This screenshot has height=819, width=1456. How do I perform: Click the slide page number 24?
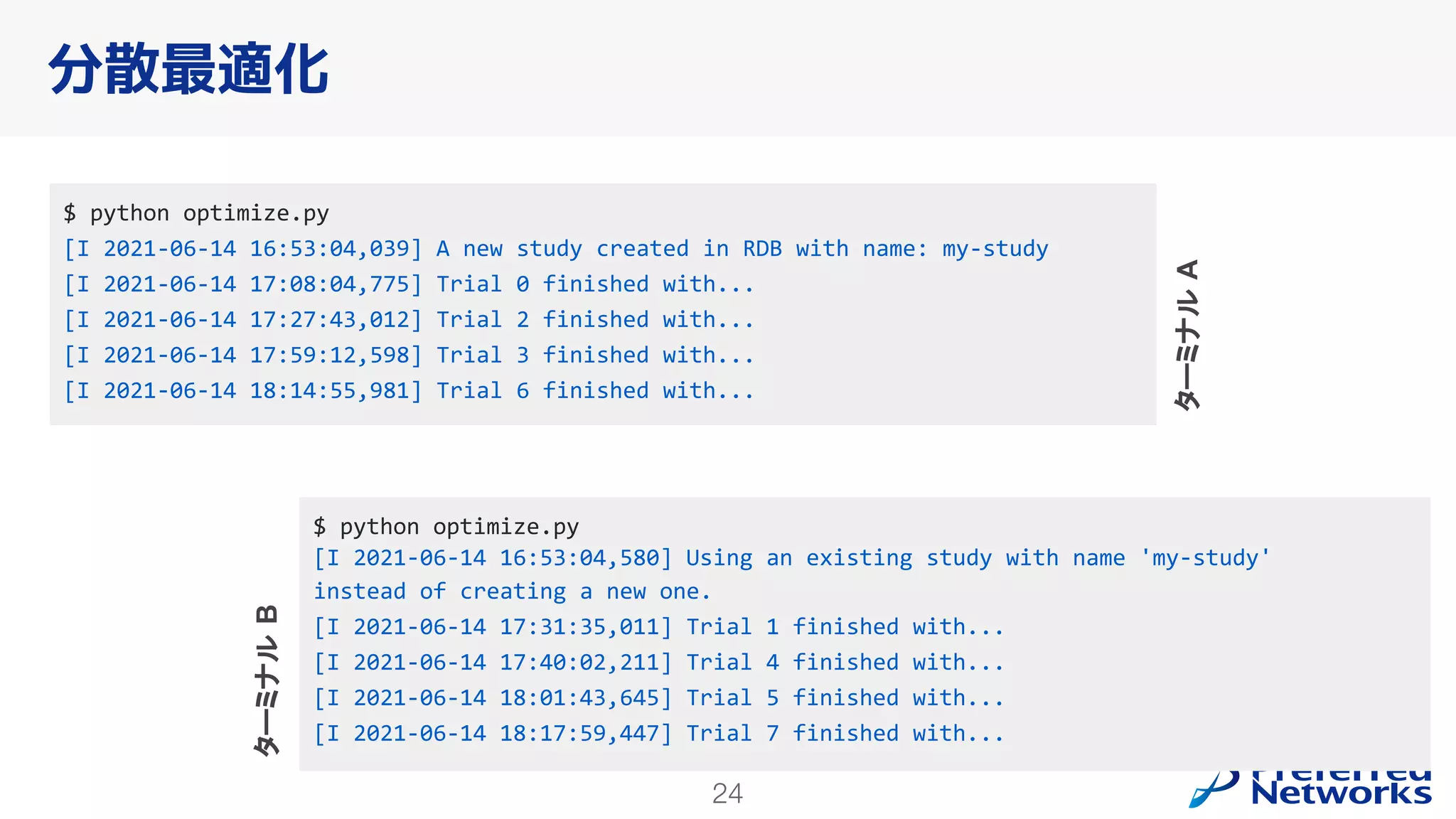pos(727,793)
